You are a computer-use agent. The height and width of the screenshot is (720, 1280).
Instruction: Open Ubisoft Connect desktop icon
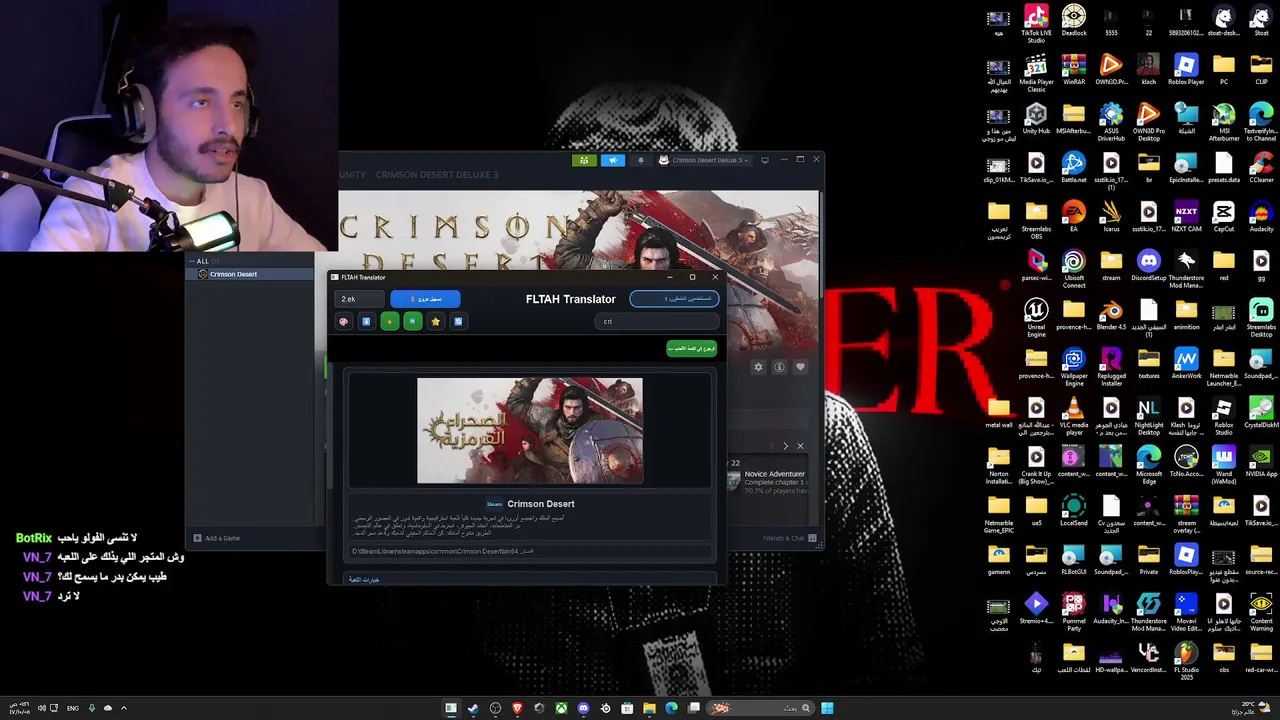point(1074,269)
